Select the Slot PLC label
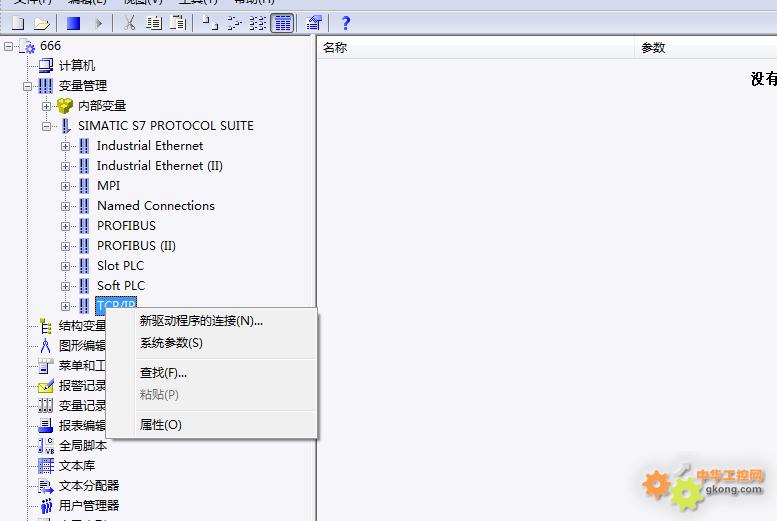777x521 pixels. (x=120, y=266)
